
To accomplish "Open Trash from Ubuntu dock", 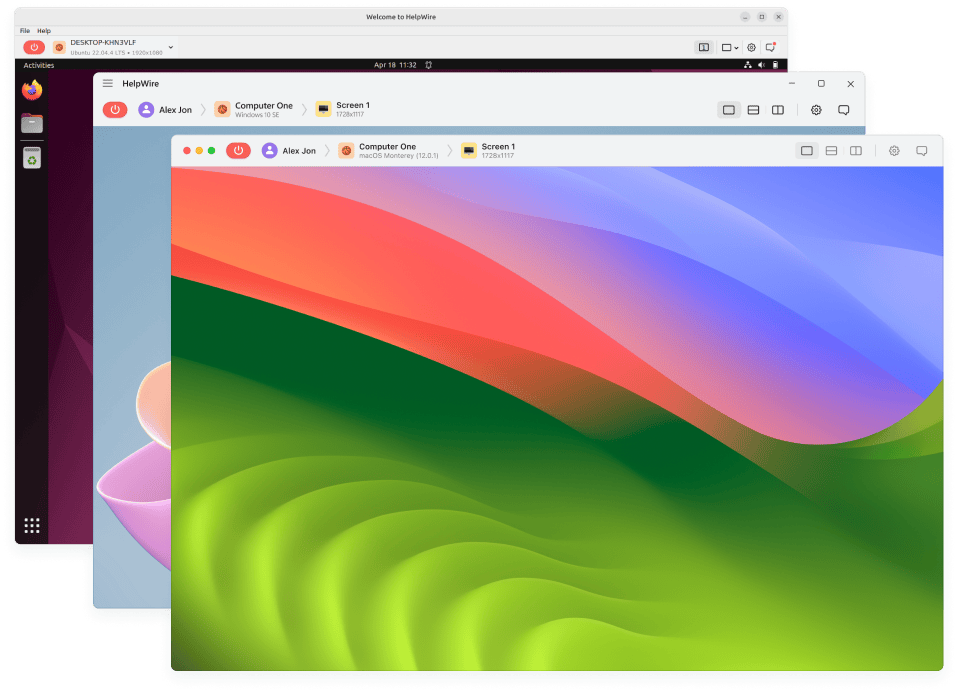I will click(32, 158).
